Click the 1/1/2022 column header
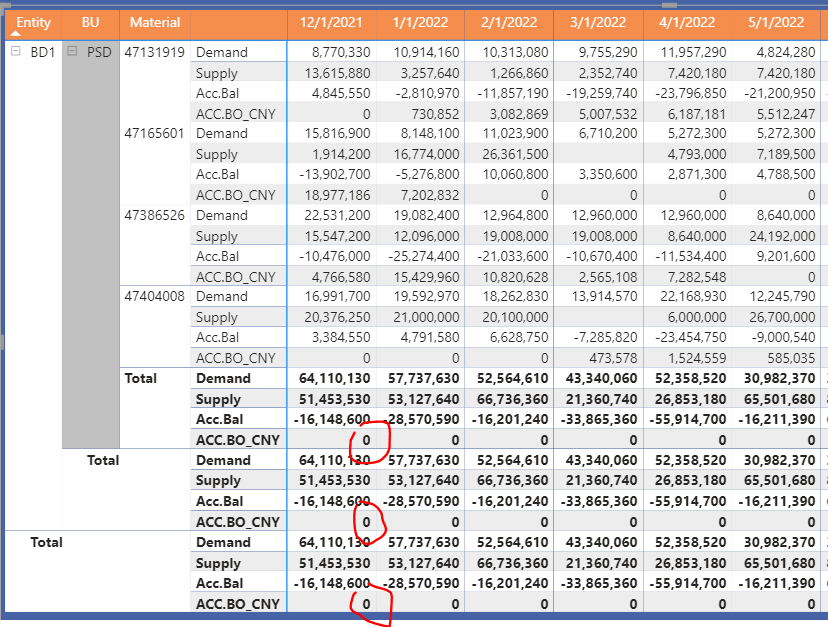This screenshot has height=627, width=828. (420, 22)
